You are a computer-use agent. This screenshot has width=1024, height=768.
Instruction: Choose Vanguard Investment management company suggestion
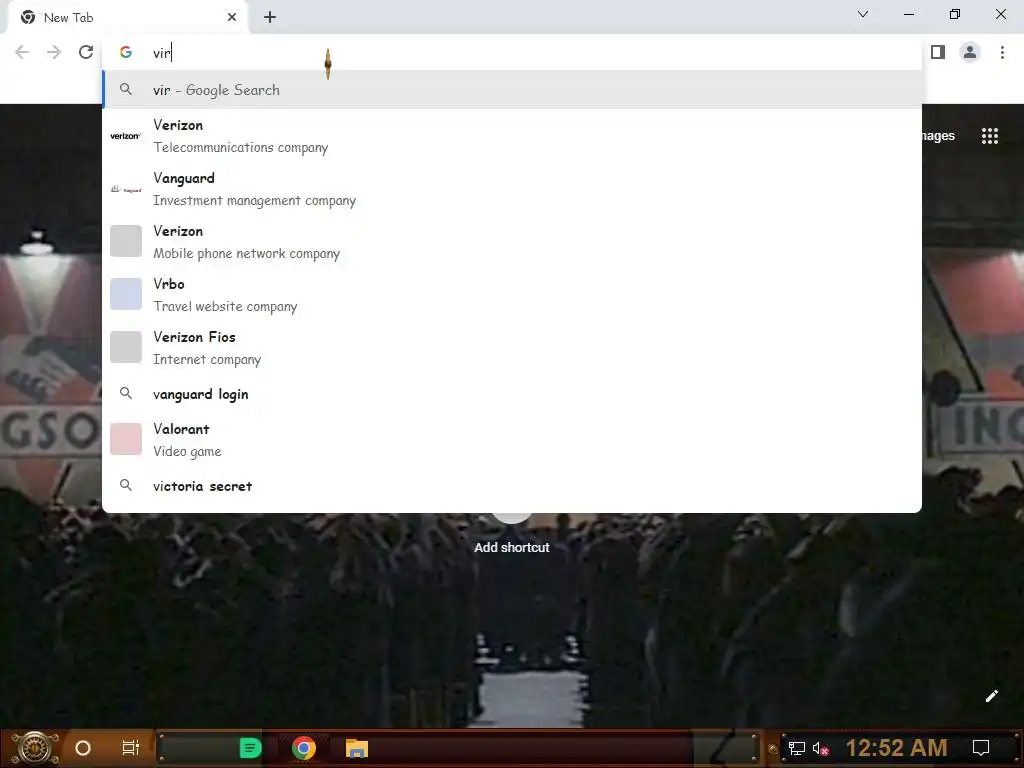tap(512, 189)
